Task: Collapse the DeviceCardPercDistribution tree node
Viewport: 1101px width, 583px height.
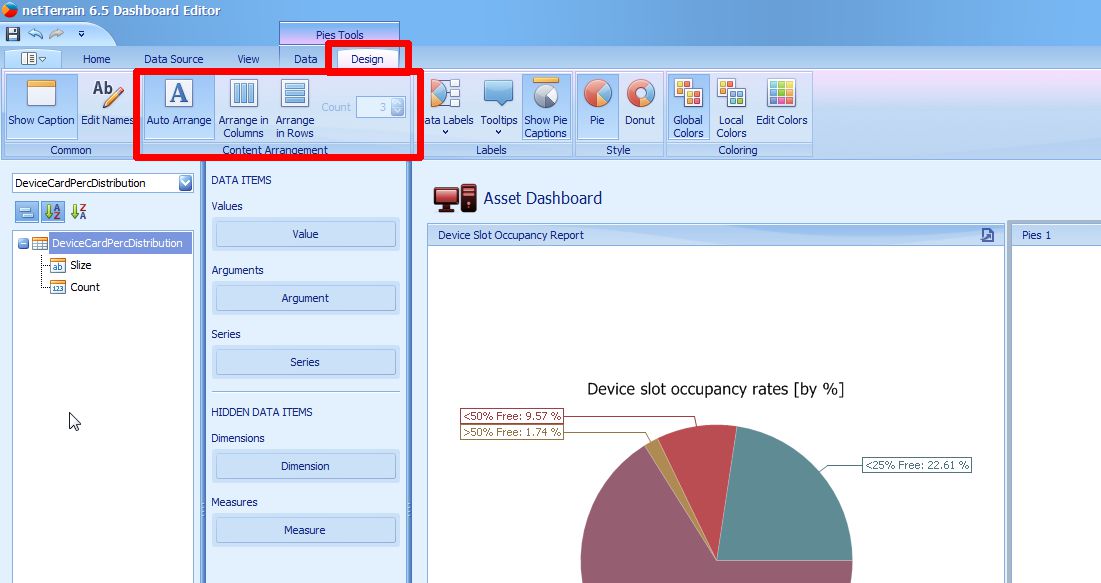Action: click(22, 243)
